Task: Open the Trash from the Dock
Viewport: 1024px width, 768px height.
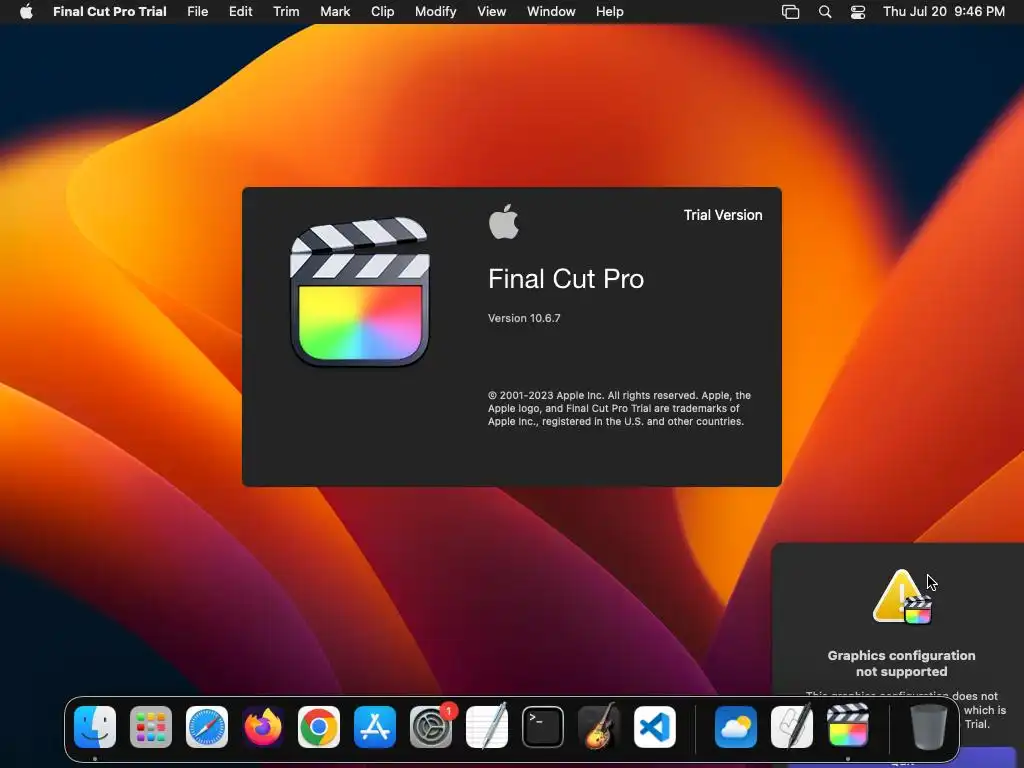Action: coord(929,727)
